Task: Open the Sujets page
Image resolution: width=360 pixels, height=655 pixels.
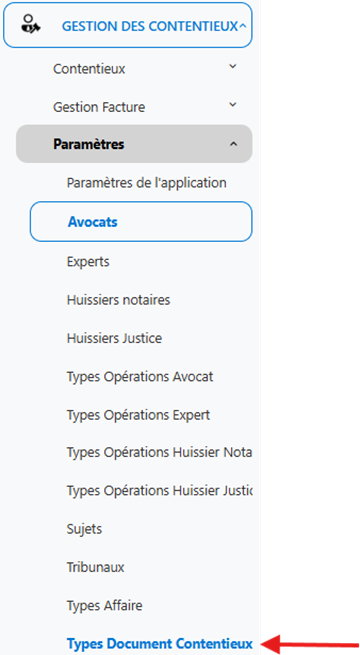Action: (x=84, y=529)
